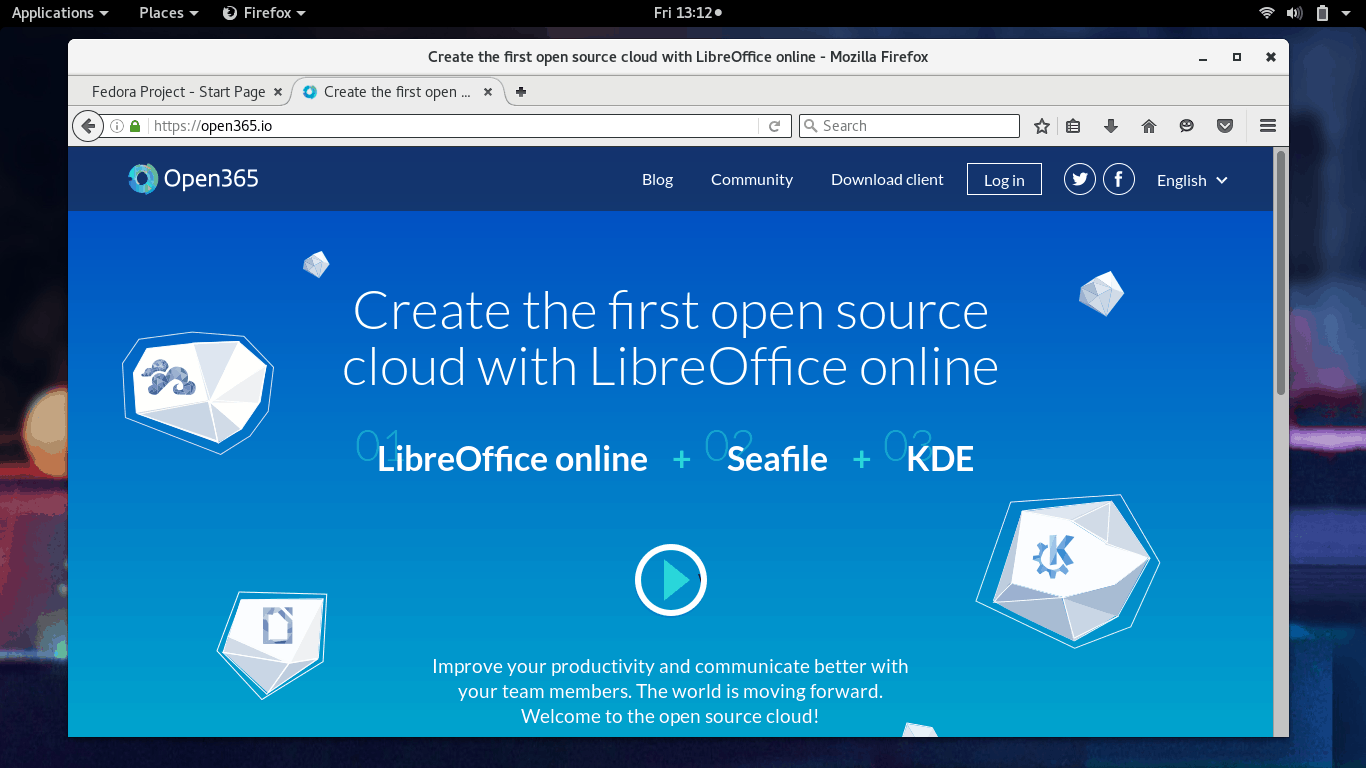Image resolution: width=1366 pixels, height=768 pixels.
Task: Open a new tab with plus button
Action: pos(521,92)
